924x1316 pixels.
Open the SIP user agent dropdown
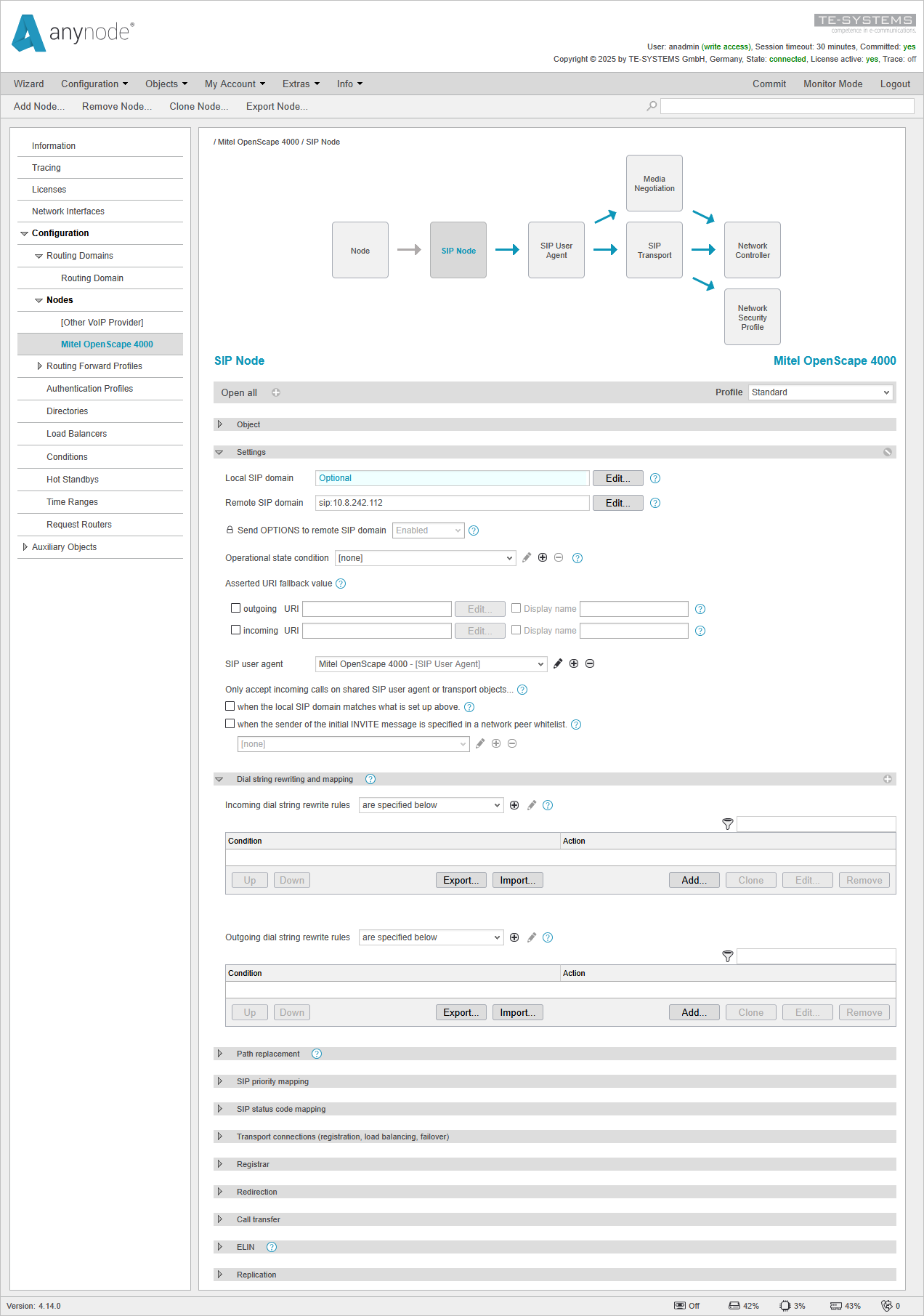[431, 664]
